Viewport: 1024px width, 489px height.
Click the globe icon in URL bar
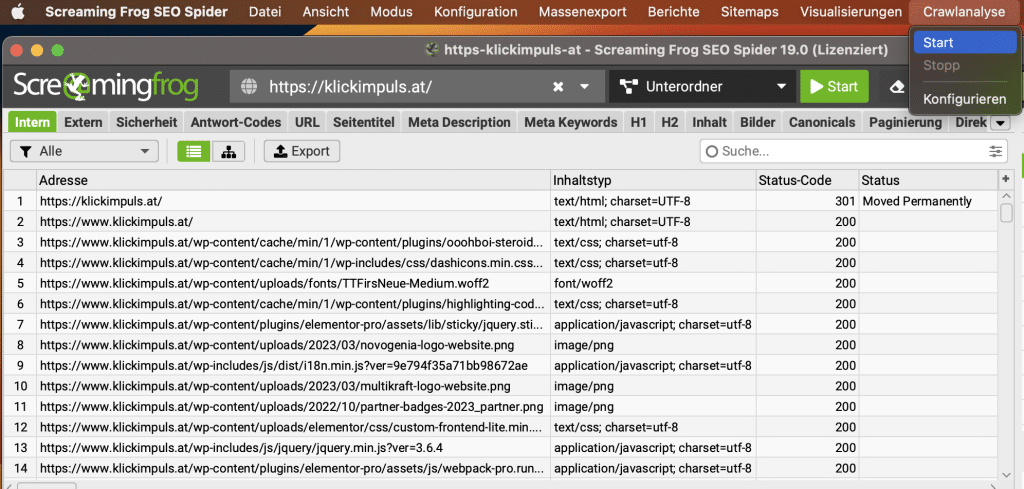(x=250, y=87)
